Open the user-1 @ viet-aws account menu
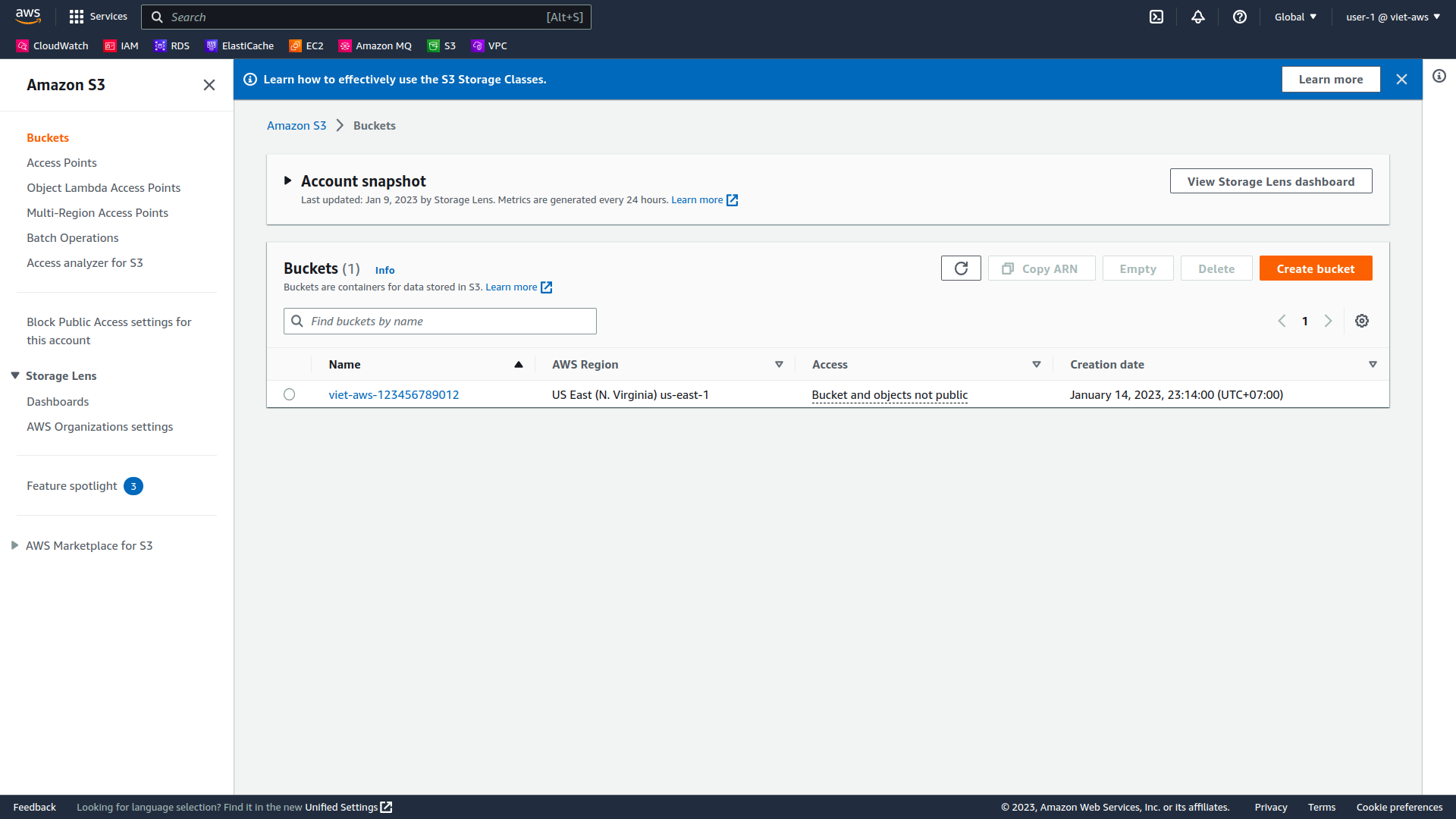The width and height of the screenshot is (1456, 819). tap(1393, 17)
